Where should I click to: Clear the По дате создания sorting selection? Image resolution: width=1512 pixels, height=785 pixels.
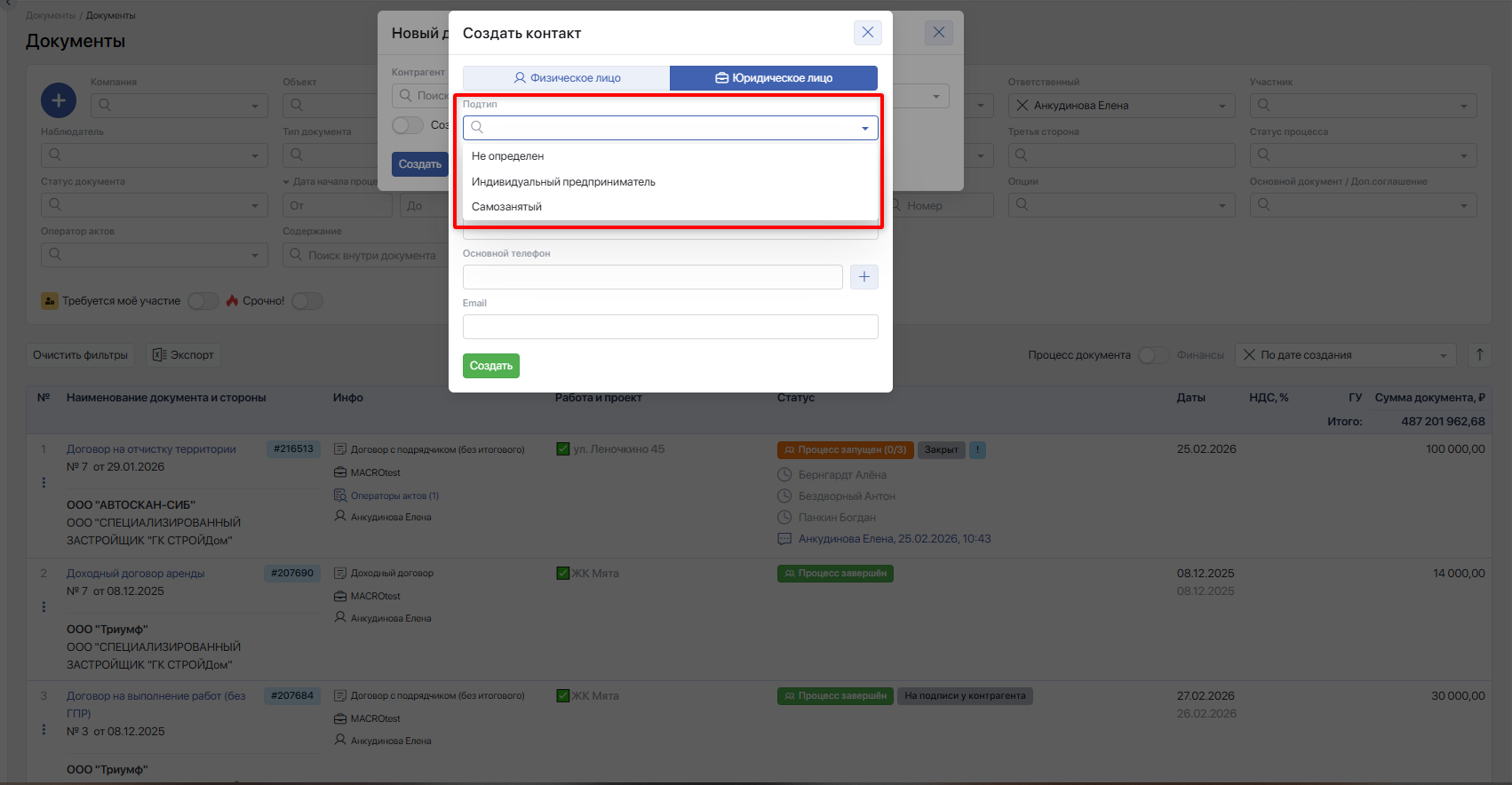pyautogui.click(x=1249, y=355)
